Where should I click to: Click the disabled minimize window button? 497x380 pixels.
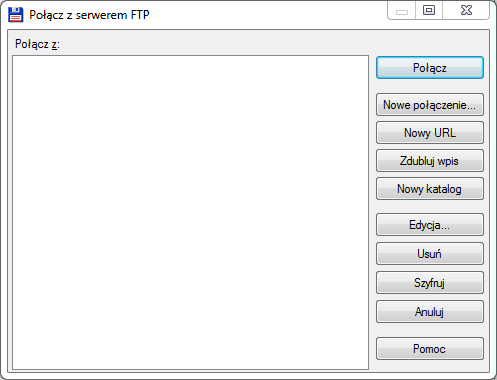click(x=402, y=10)
